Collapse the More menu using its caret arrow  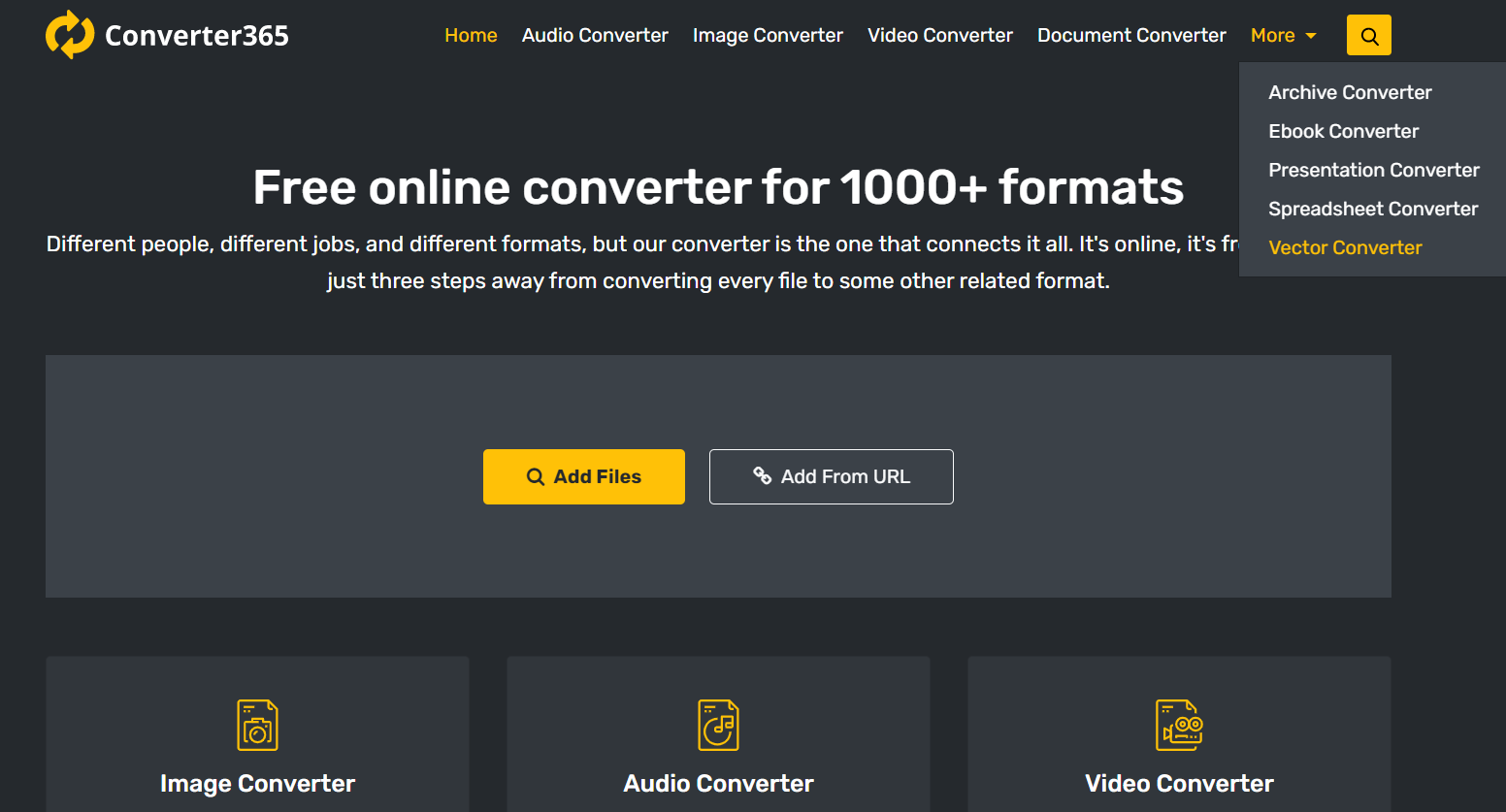tap(1311, 36)
